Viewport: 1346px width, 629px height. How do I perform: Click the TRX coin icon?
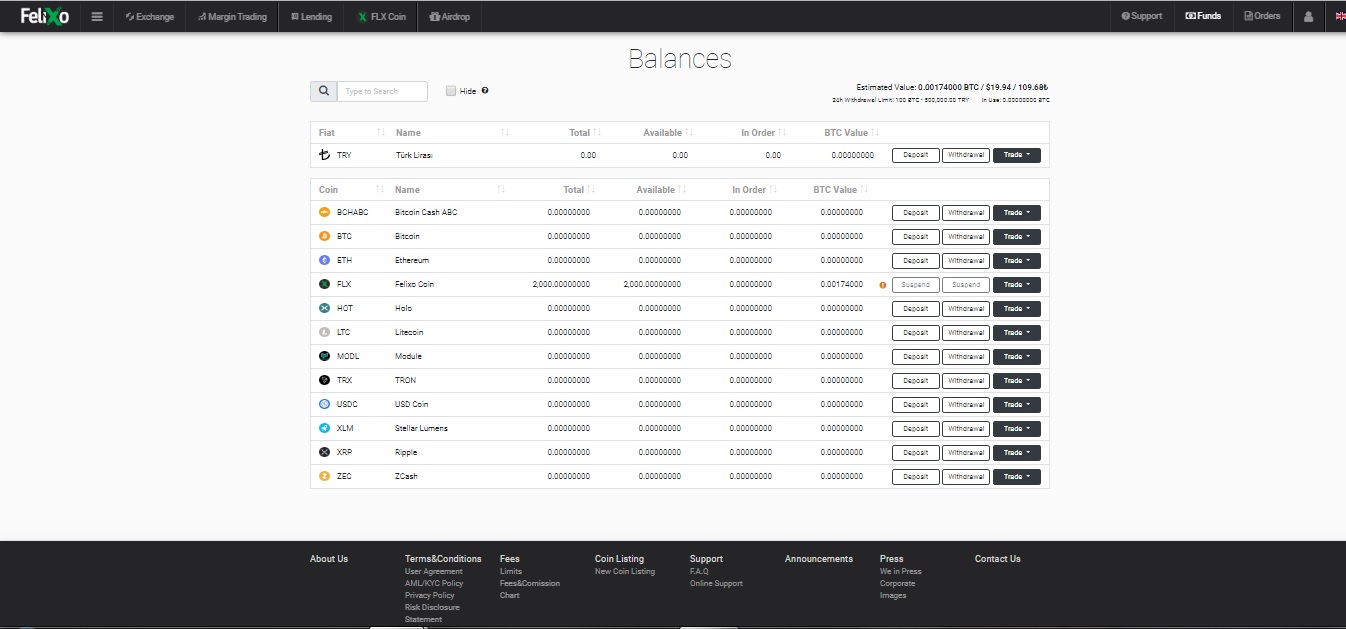click(324, 380)
